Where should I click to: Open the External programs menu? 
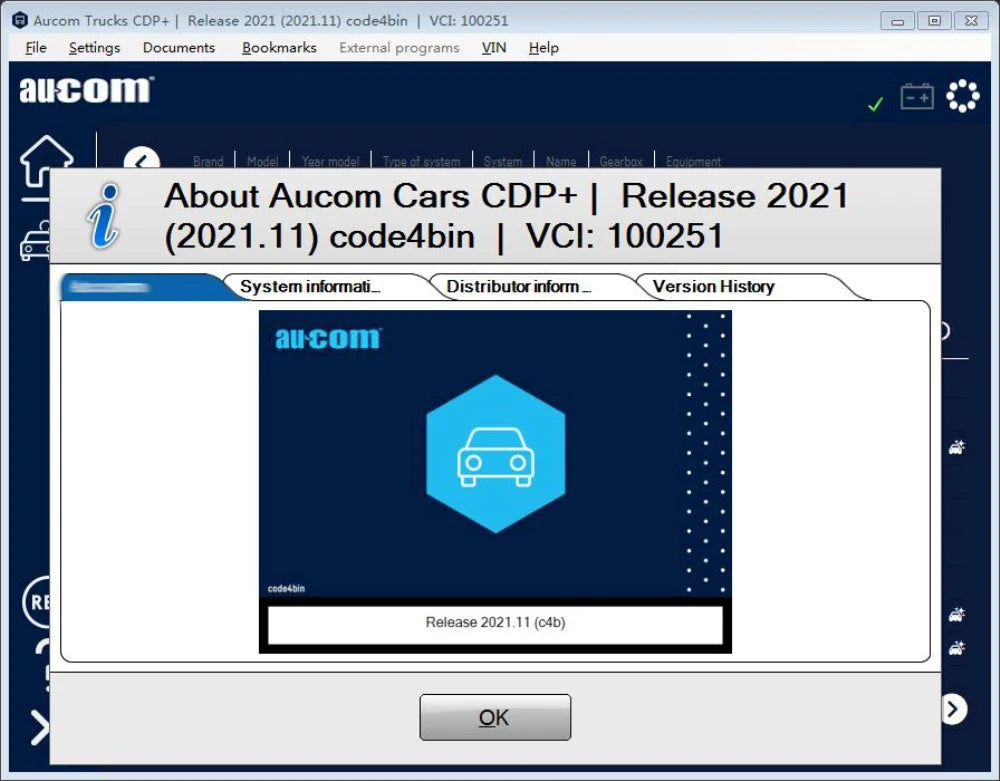coord(399,48)
